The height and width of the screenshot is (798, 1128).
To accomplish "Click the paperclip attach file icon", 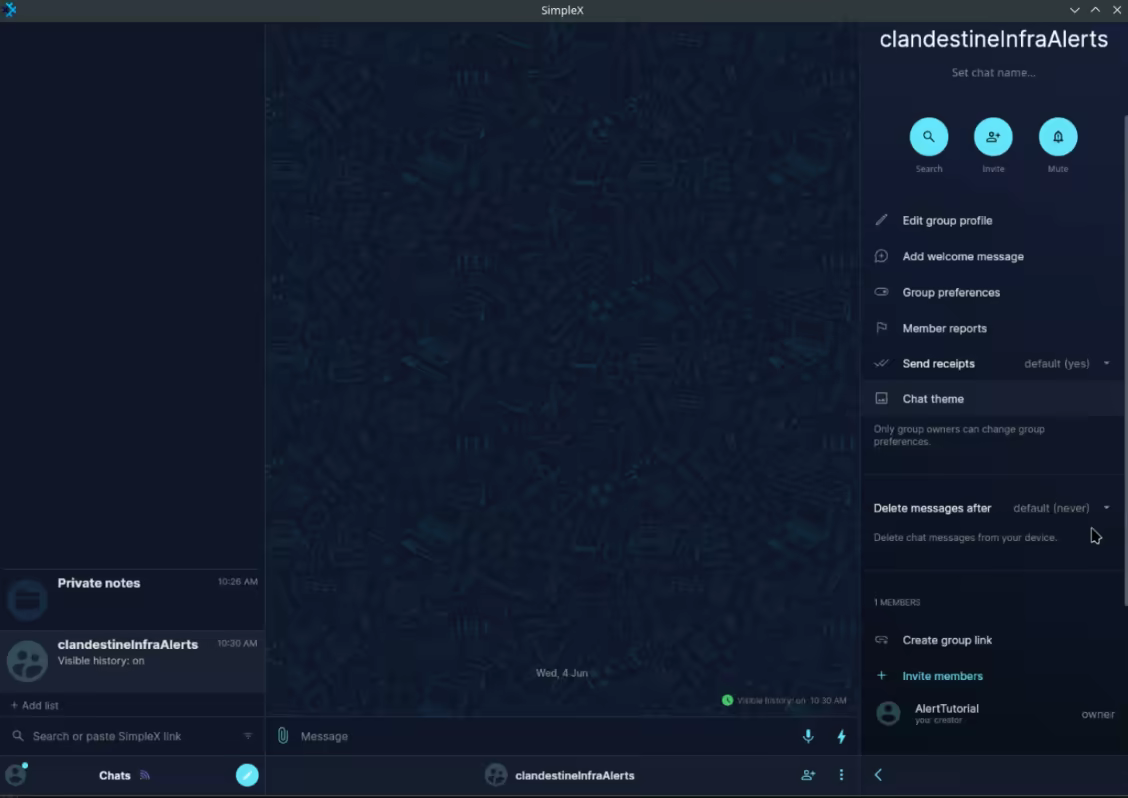I will (283, 736).
